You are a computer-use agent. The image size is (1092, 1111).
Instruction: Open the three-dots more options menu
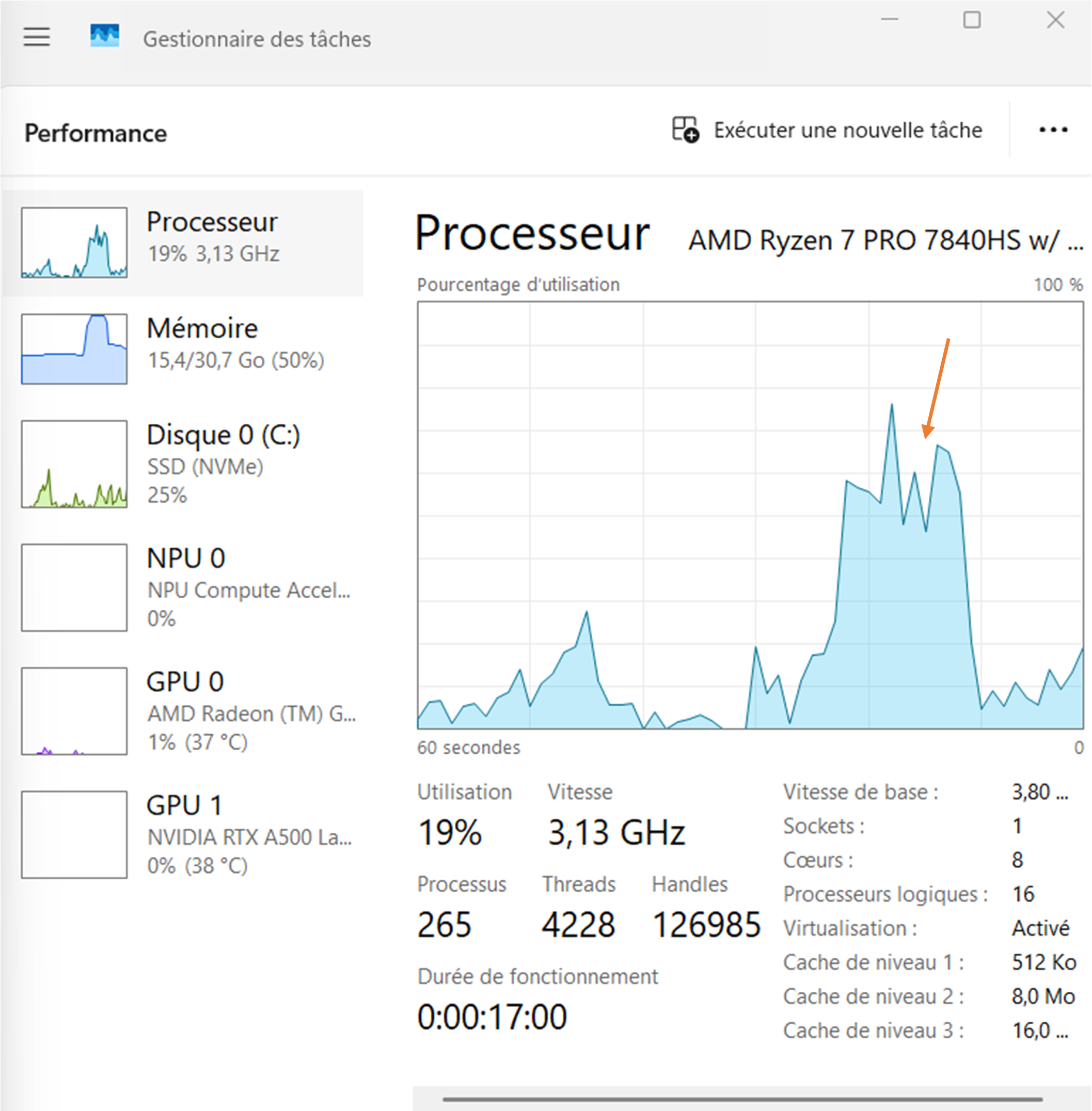point(1053,130)
